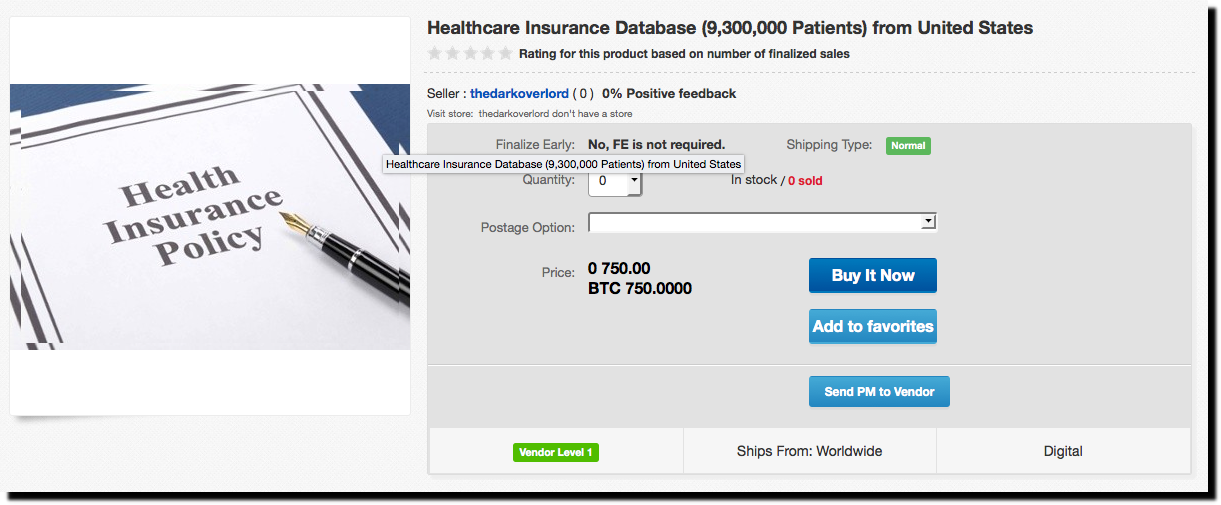1221x505 pixels.
Task: Click the green Vendor Level 1 badge
Action: pyautogui.click(x=556, y=452)
